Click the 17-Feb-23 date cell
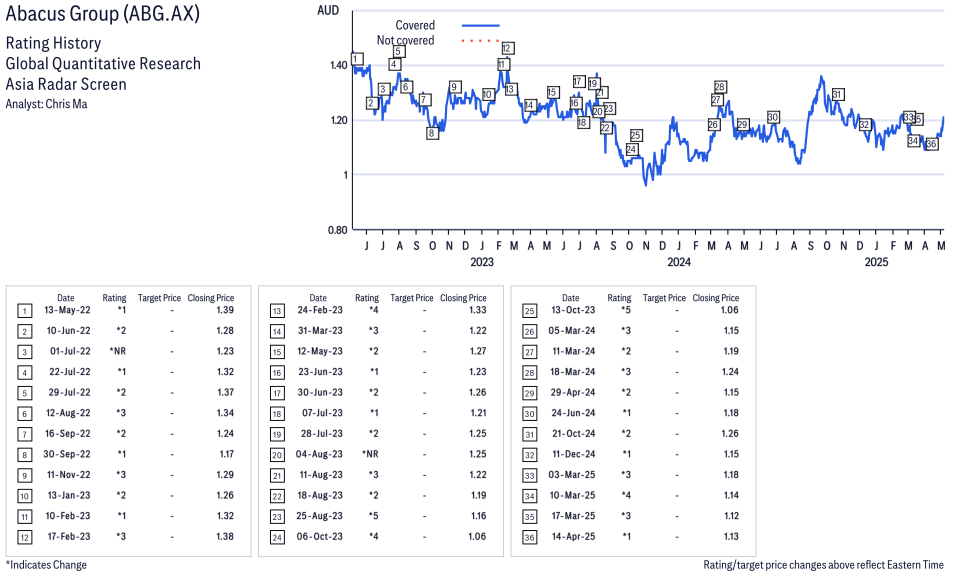The height and width of the screenshot is (571, 955). coord(69,536)
